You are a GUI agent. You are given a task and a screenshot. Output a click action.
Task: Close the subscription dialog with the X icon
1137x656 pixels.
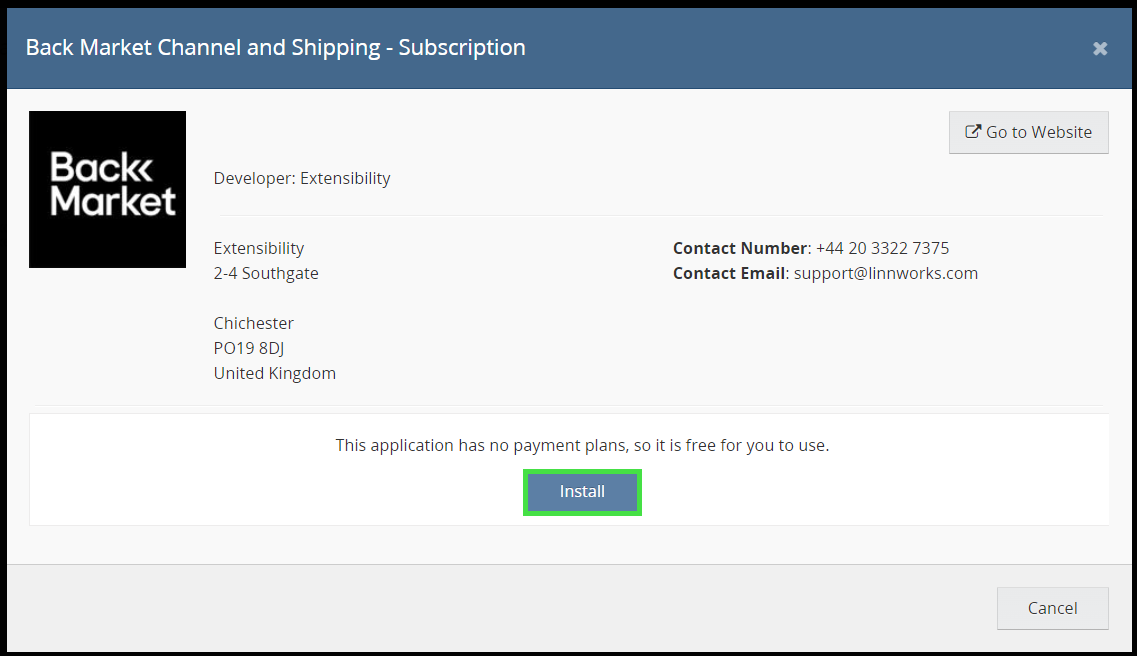point(1100,48)
